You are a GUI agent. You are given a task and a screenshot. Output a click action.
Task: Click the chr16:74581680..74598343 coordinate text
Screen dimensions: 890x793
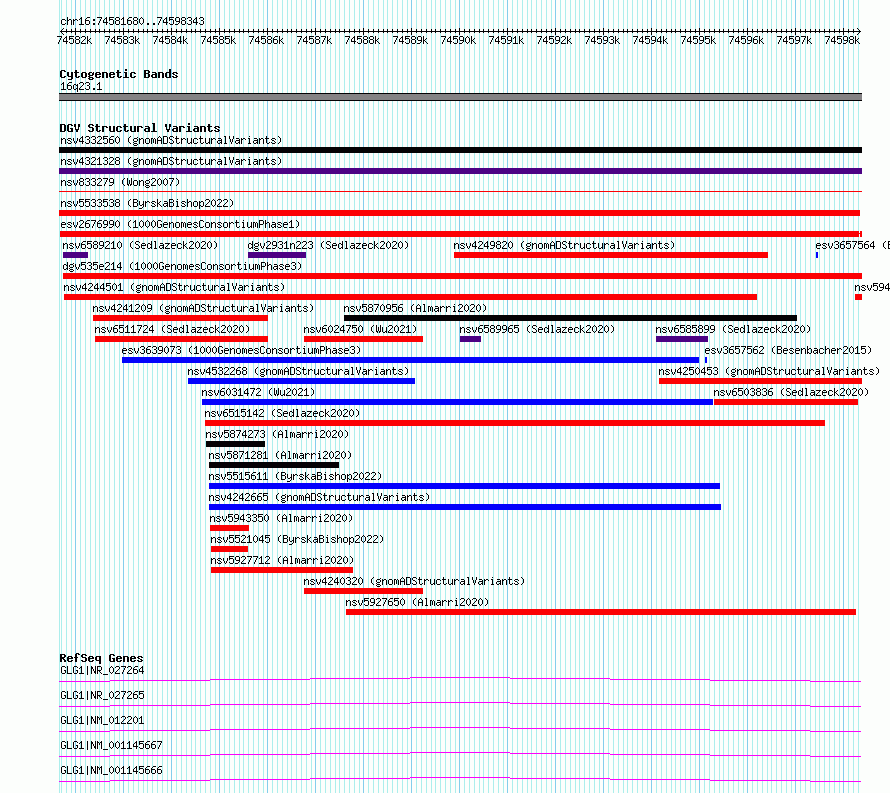[132, 21]
